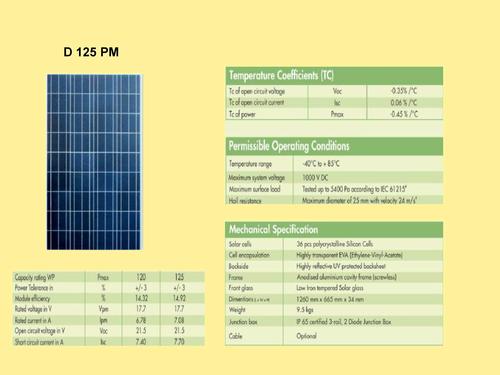Image resolution: width=500 pixels, height=375 pixels.
Task: Select the "Tc of power" label
Action: coord(242,114)
